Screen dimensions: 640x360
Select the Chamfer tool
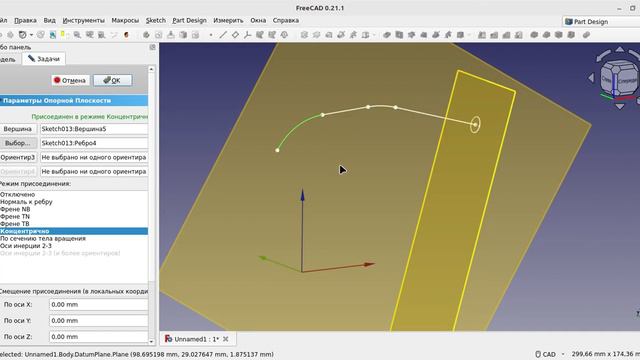coord(546,35)
